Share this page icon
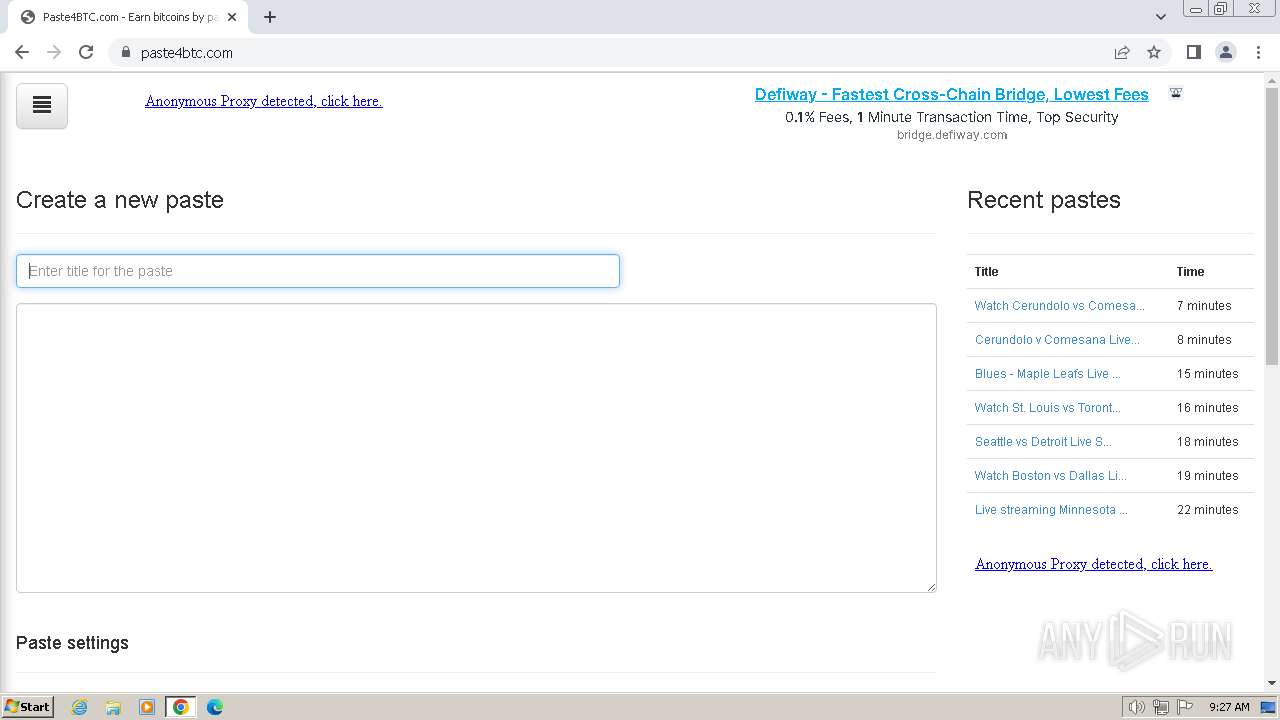The width and height of the screenshot is (1280, 720). [x=1122, y=52]
